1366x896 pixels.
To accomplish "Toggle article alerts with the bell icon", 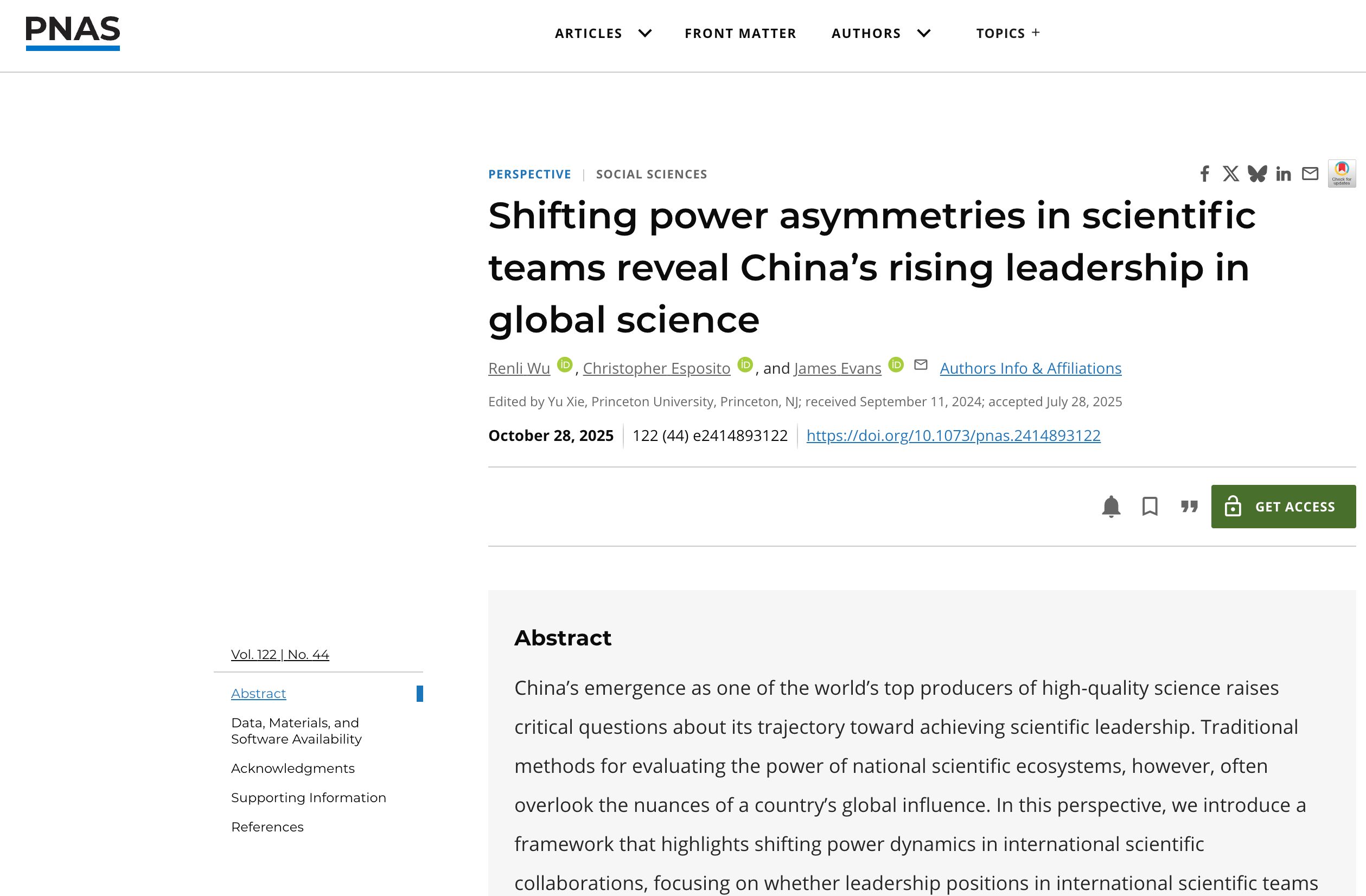I will pyautogui.click(x=1111, y=506).
